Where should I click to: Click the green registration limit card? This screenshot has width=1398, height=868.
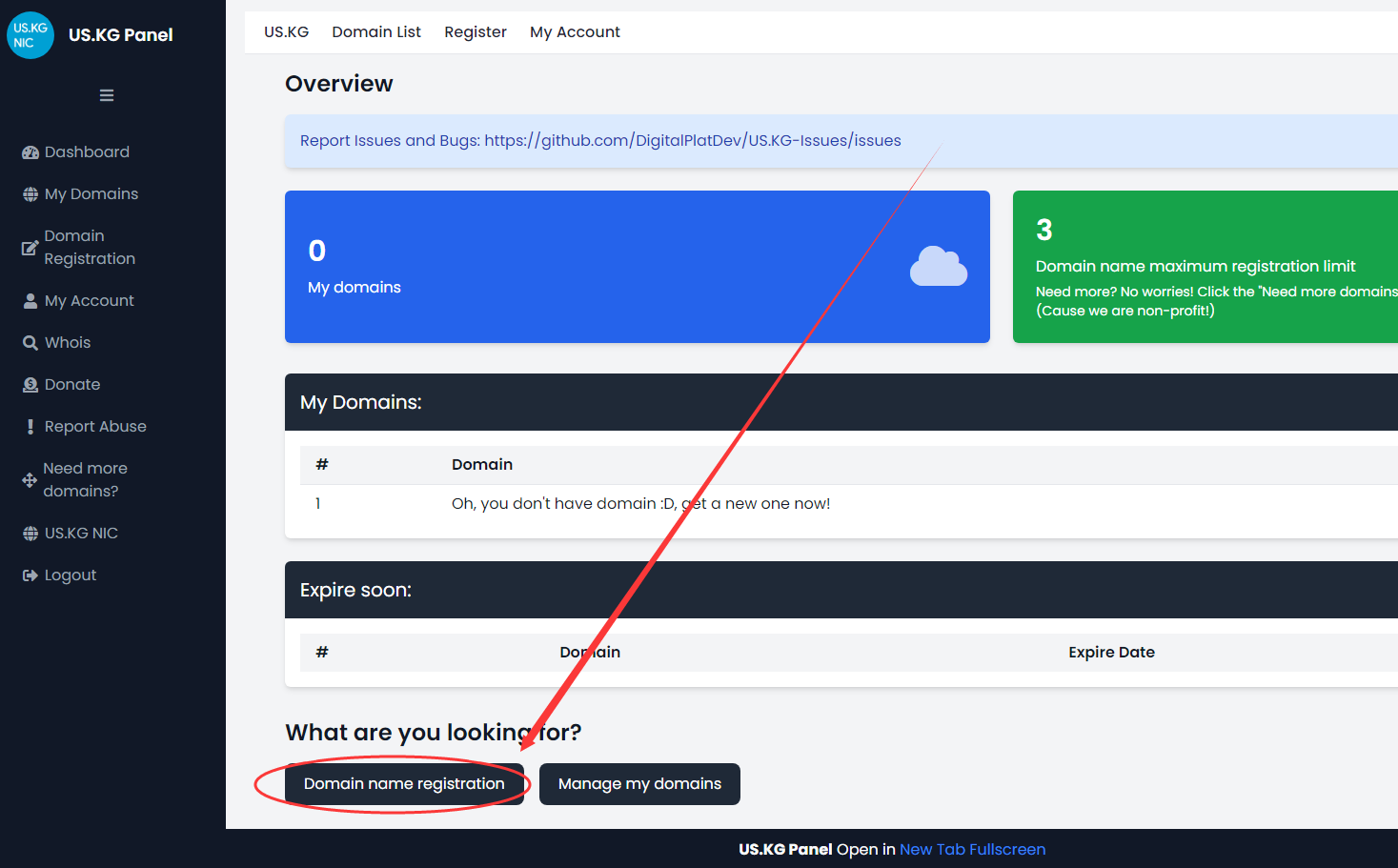pos(1205,267)
